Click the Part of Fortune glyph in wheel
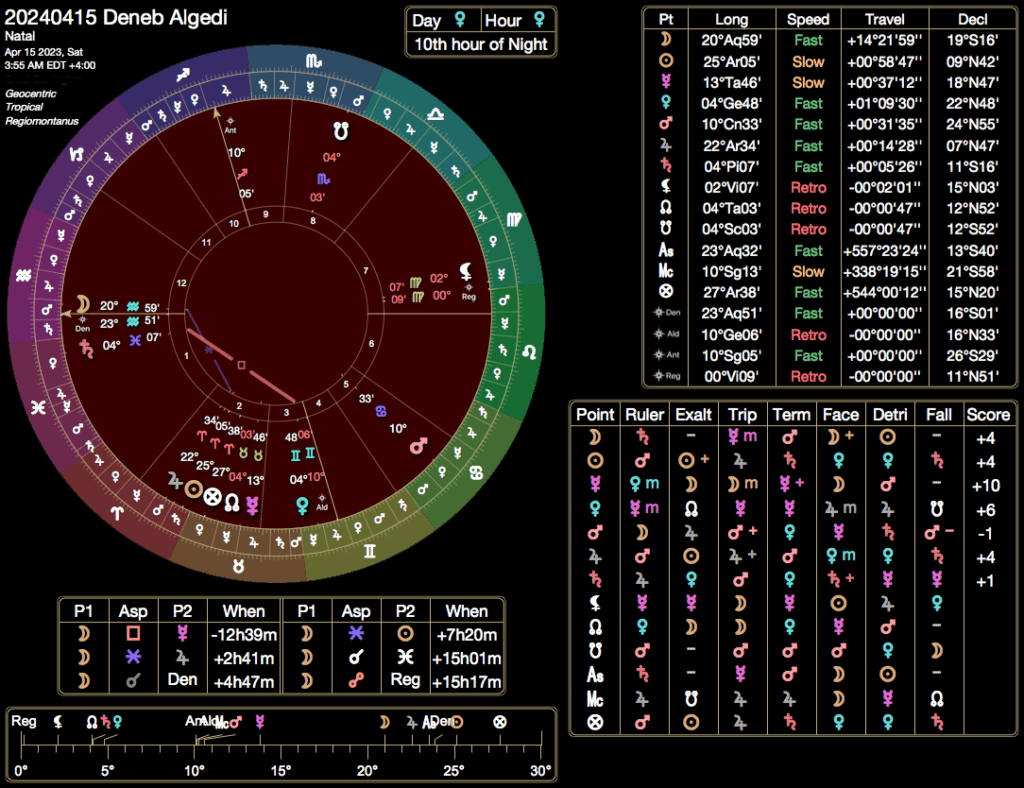 (212, 497)
